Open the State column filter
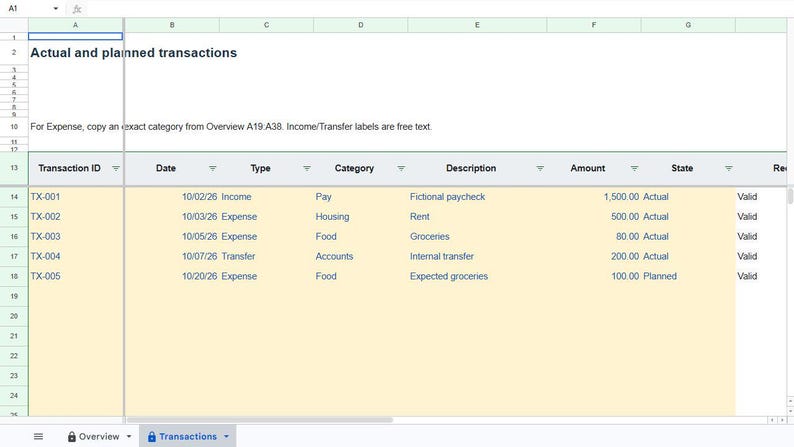The width and height of the screenshot is (794, 447). click(x=729, y=169)
